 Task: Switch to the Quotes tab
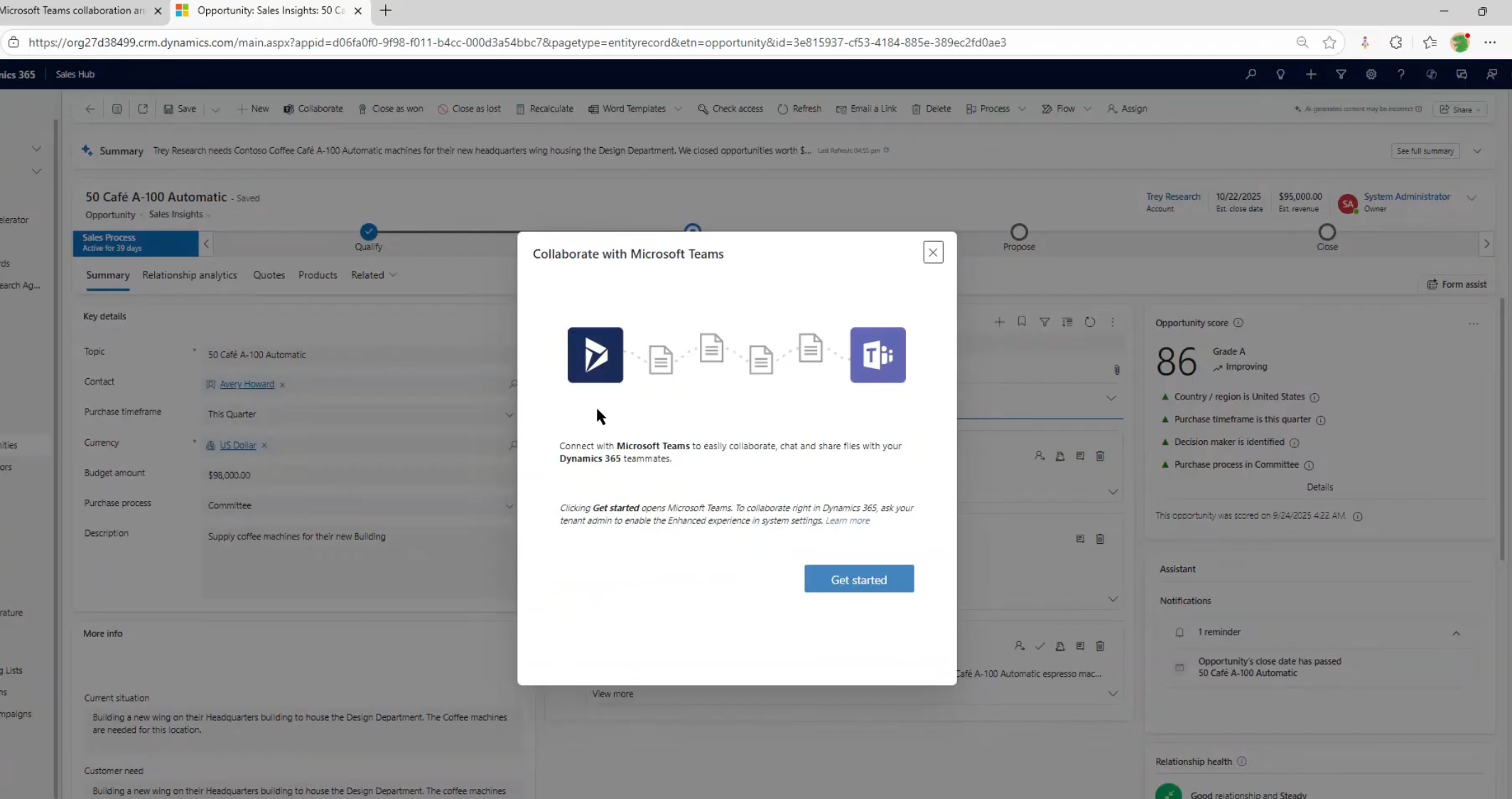(x=269, y=275)
